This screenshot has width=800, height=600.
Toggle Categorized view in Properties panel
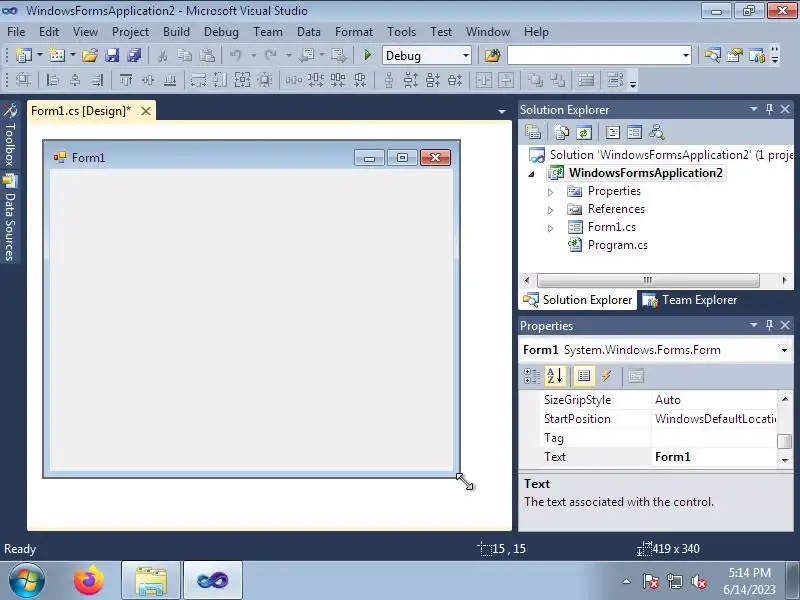point(532,377)
